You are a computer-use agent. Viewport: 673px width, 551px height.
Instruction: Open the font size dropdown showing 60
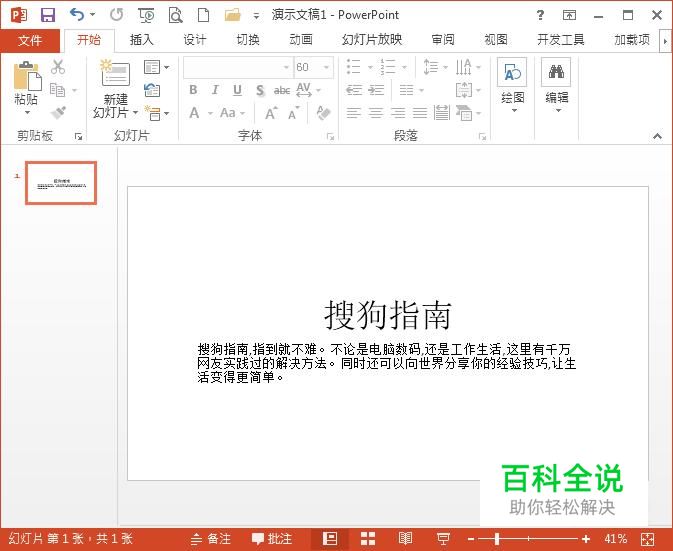tap(327, 67)
